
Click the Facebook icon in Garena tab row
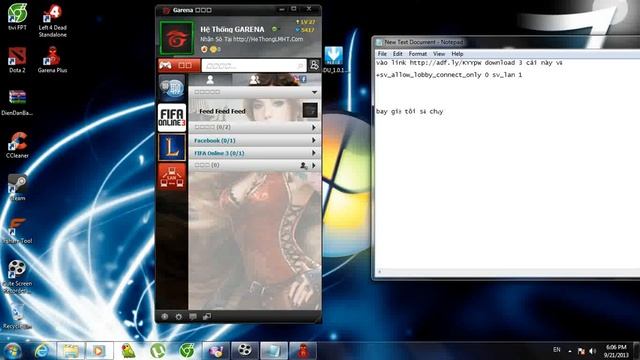303,79
